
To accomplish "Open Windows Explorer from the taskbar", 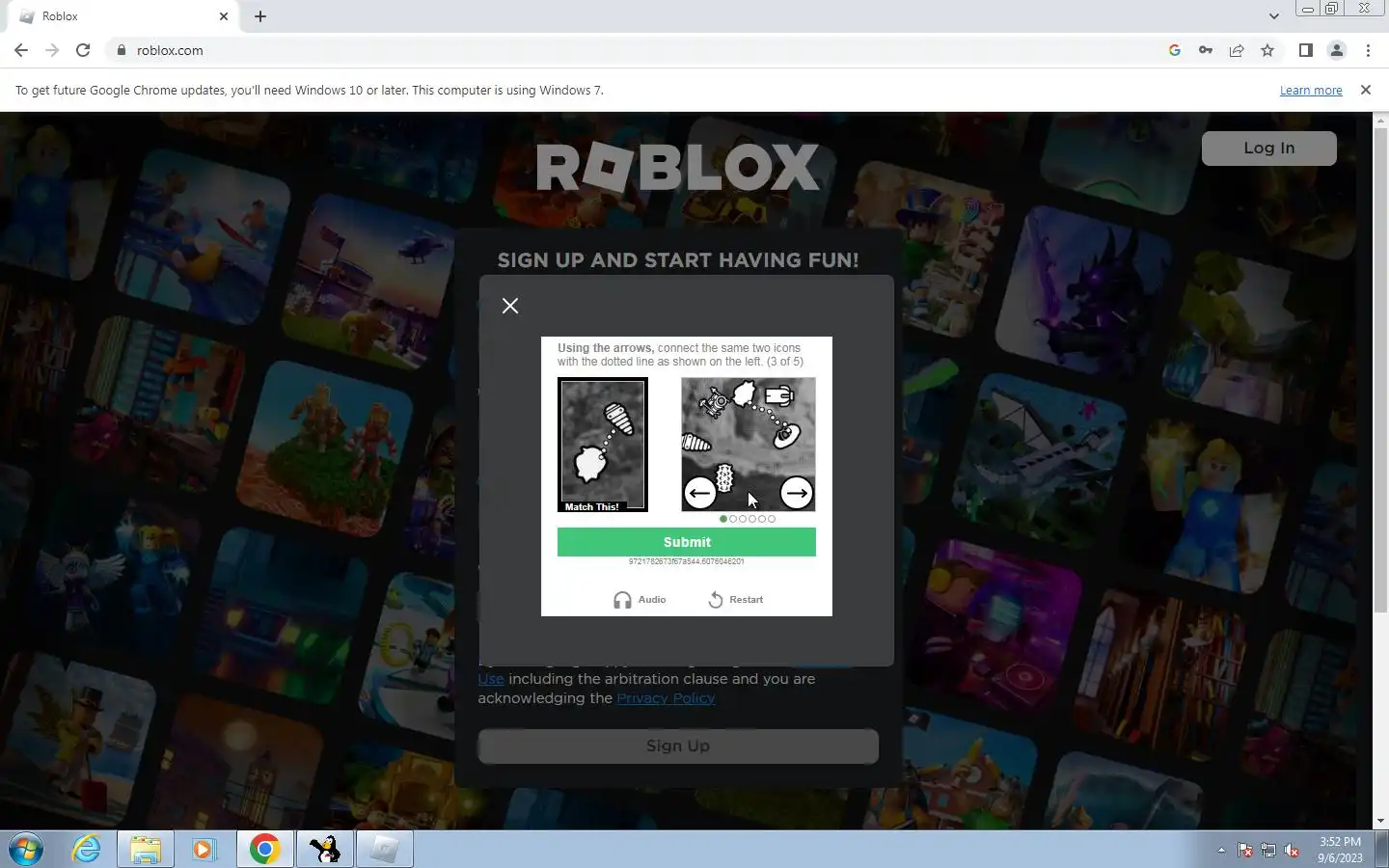I will coord(146,850).
